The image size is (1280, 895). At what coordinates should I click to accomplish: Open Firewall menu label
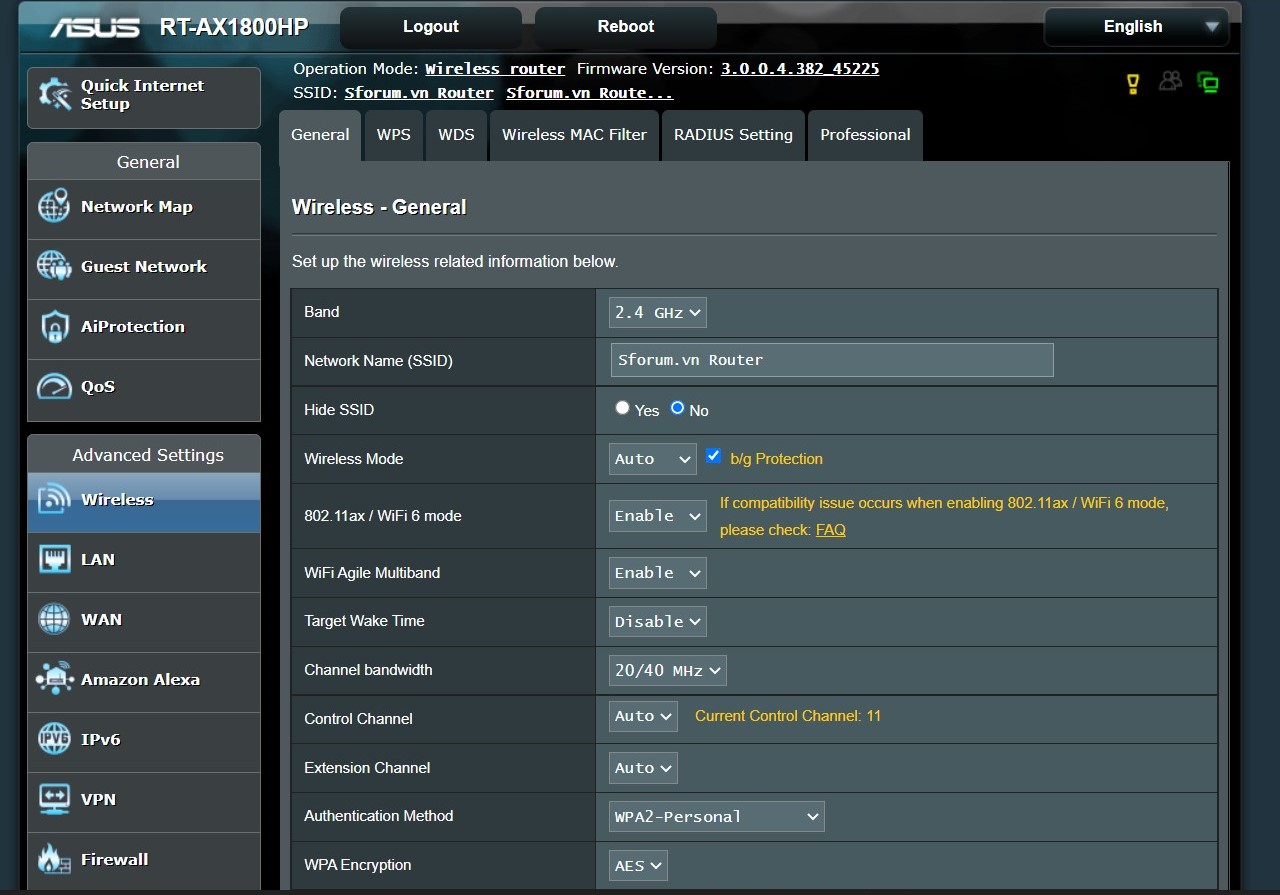tap(115, 859)
